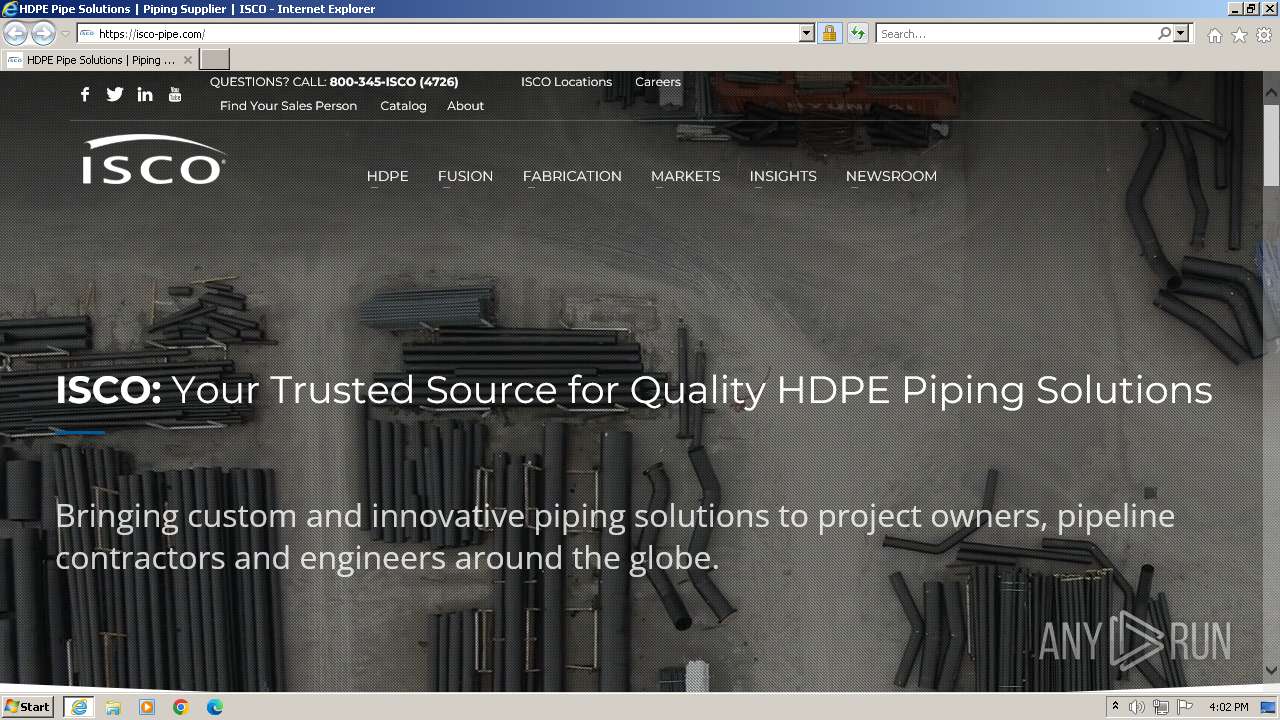Open the FABRICATION menu
The width and height of the screenshot is (1280, 720).
572,176
